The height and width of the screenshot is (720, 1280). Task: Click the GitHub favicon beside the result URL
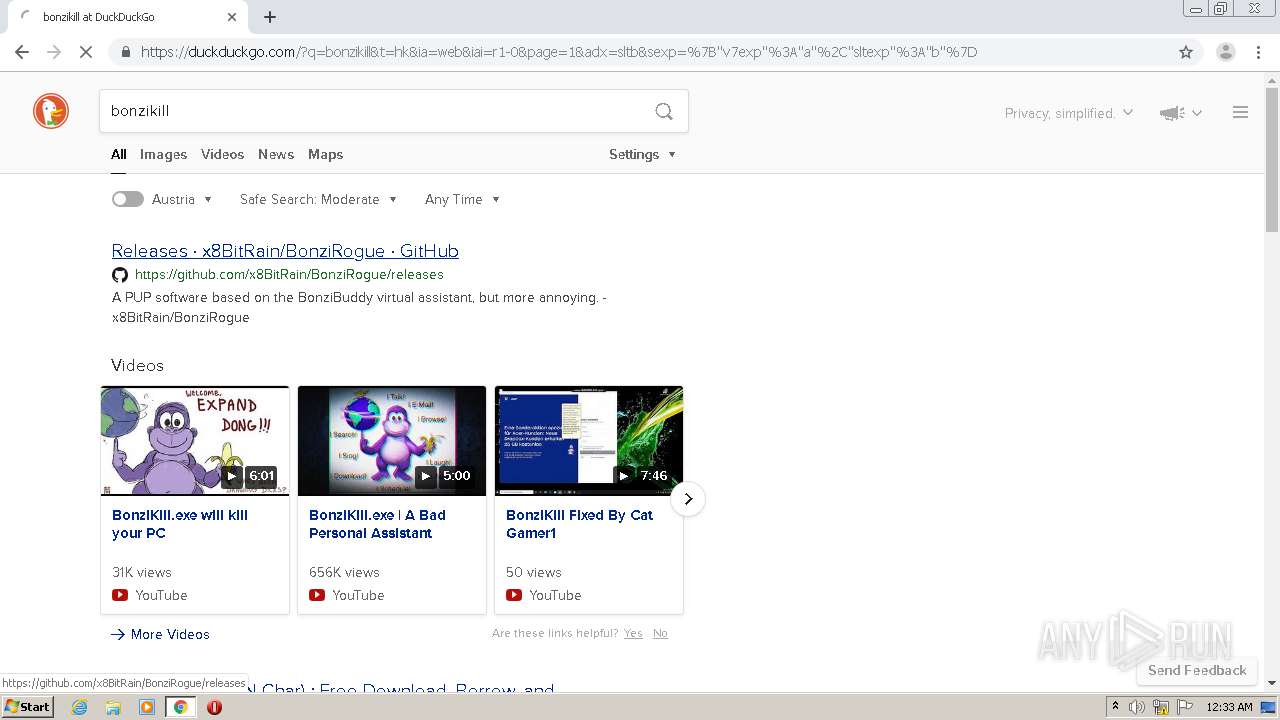(120, 275)
